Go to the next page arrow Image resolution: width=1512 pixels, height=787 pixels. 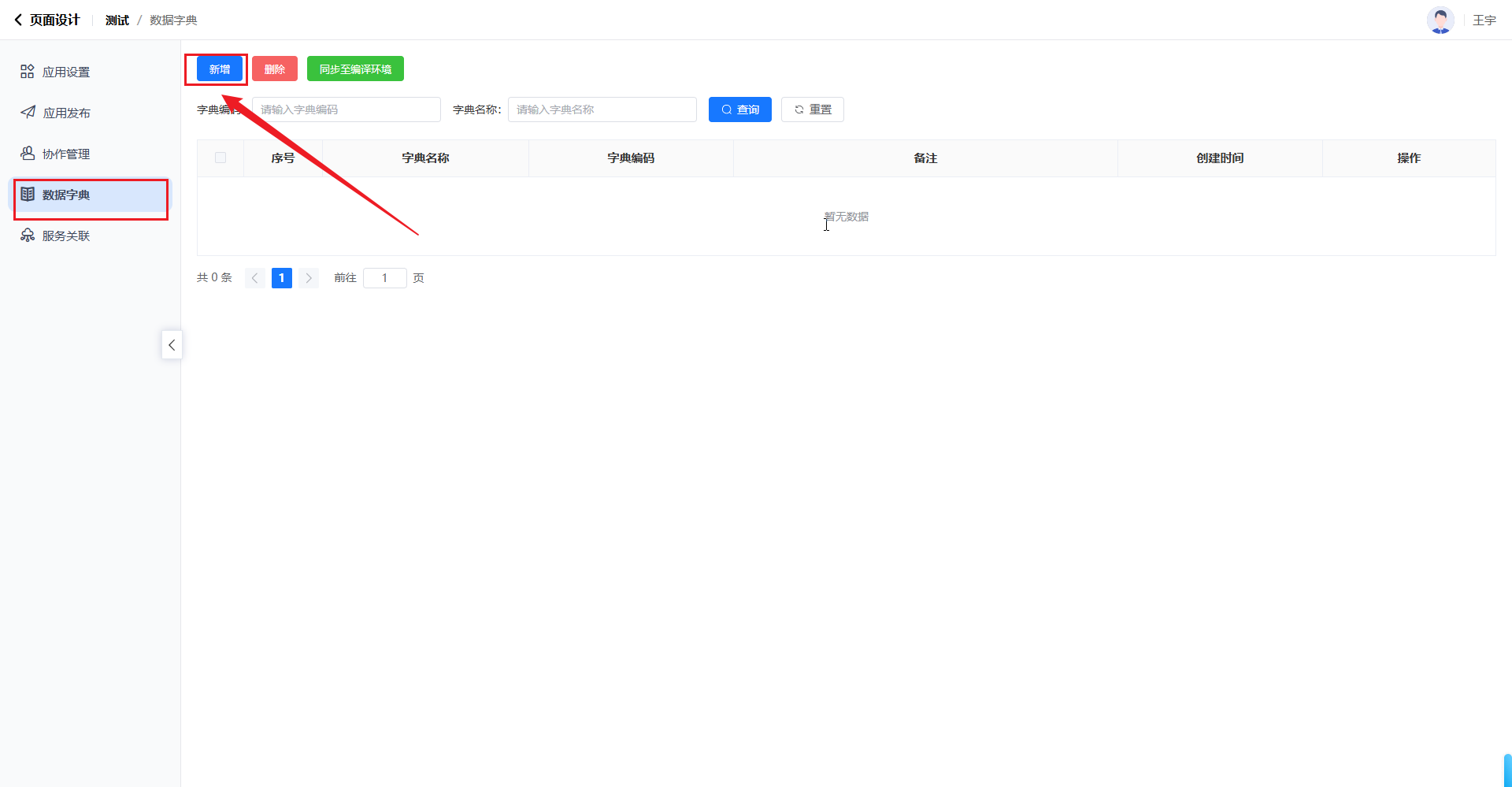pyautogui.click(x=309, y=278)
